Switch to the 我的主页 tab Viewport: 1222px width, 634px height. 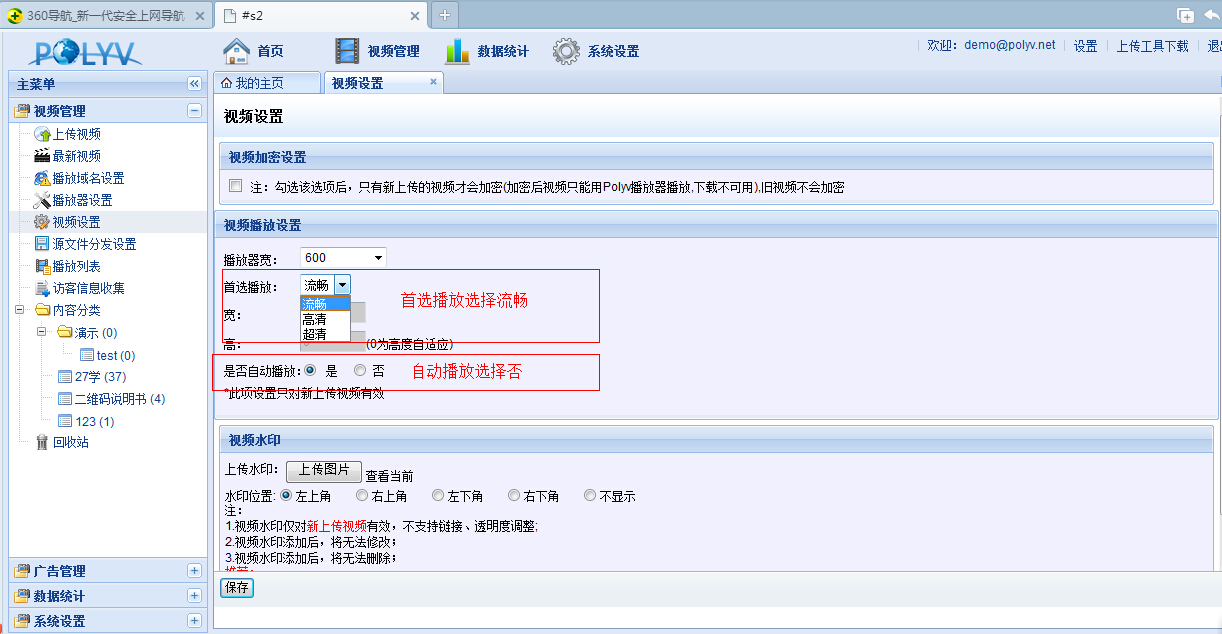tap(266, 83)
